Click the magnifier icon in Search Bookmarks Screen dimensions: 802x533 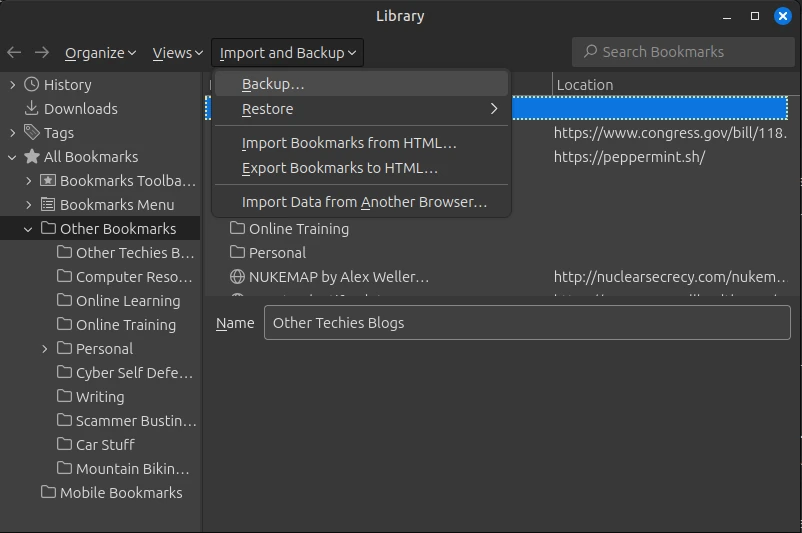pyautogui.click(x=590, y=51)
